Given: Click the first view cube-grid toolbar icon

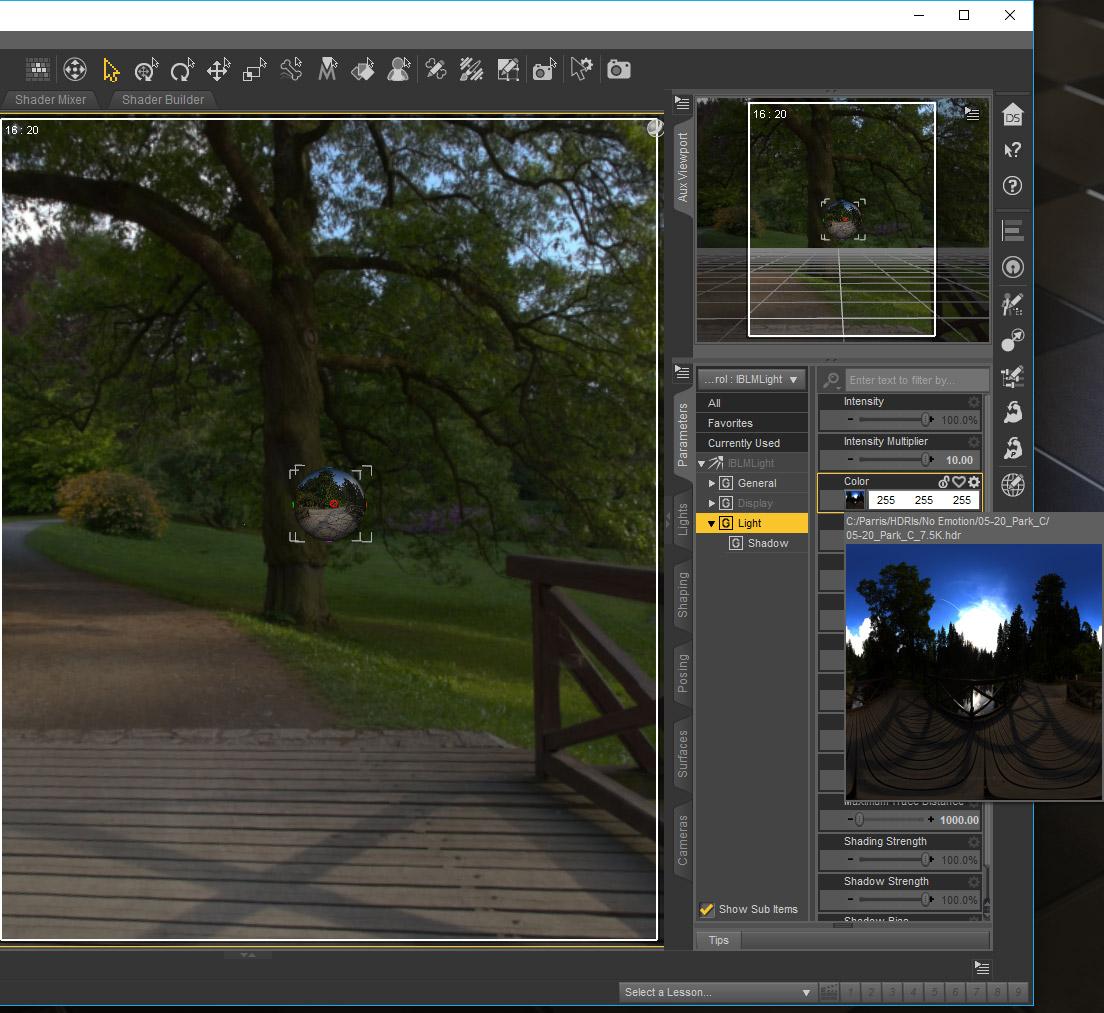Looking at the screenshot, I should pyautogui.click(x=38, y=70).
